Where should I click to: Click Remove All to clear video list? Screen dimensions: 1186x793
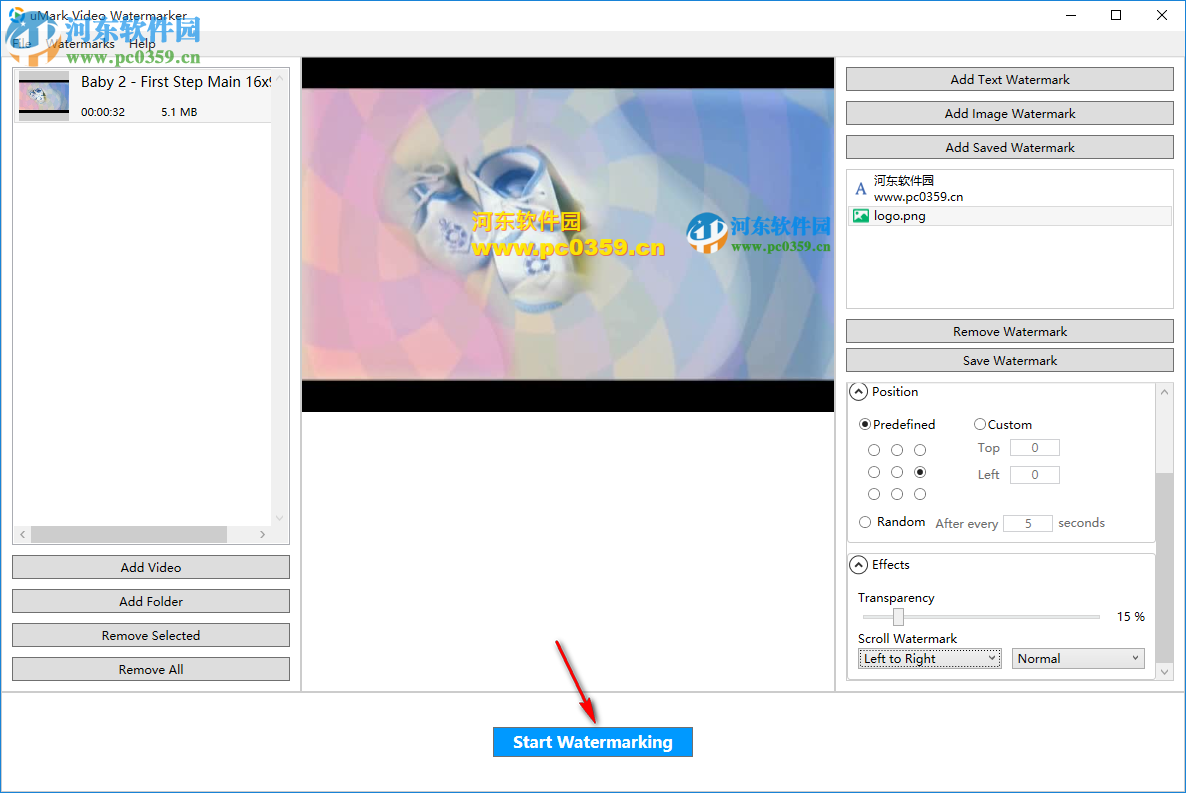point(150,668)
